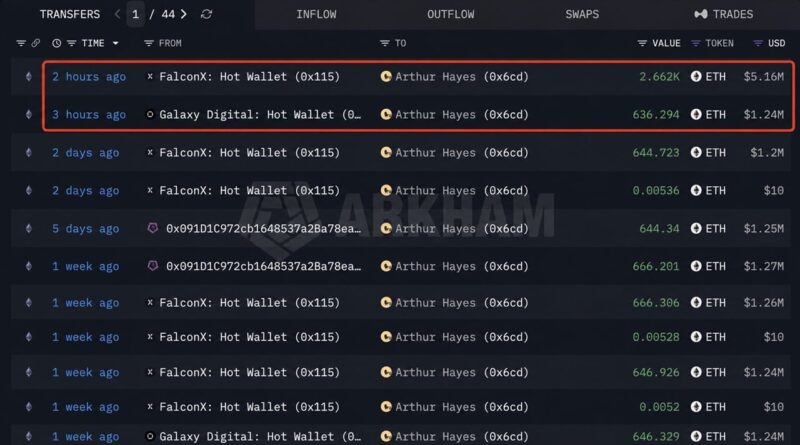Sort by the VALUE column header

click(x=666, y=43)
